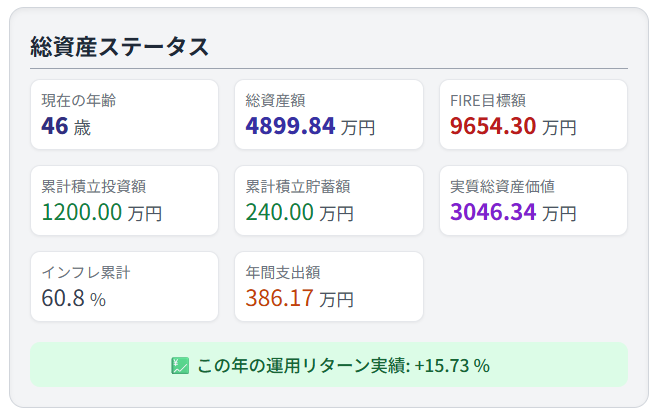Click the red 9654.30 万円 target value
Viewport: 660px width, 420px height.
click(x=513, y=126)
